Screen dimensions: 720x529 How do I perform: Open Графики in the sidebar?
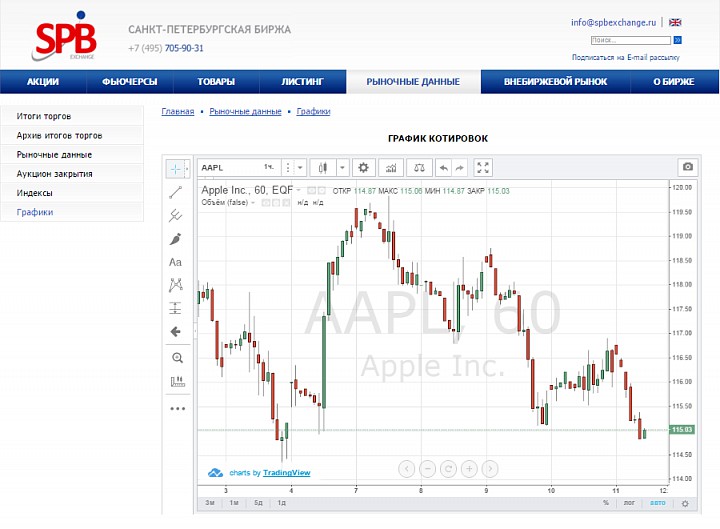[x=72, y=212]
